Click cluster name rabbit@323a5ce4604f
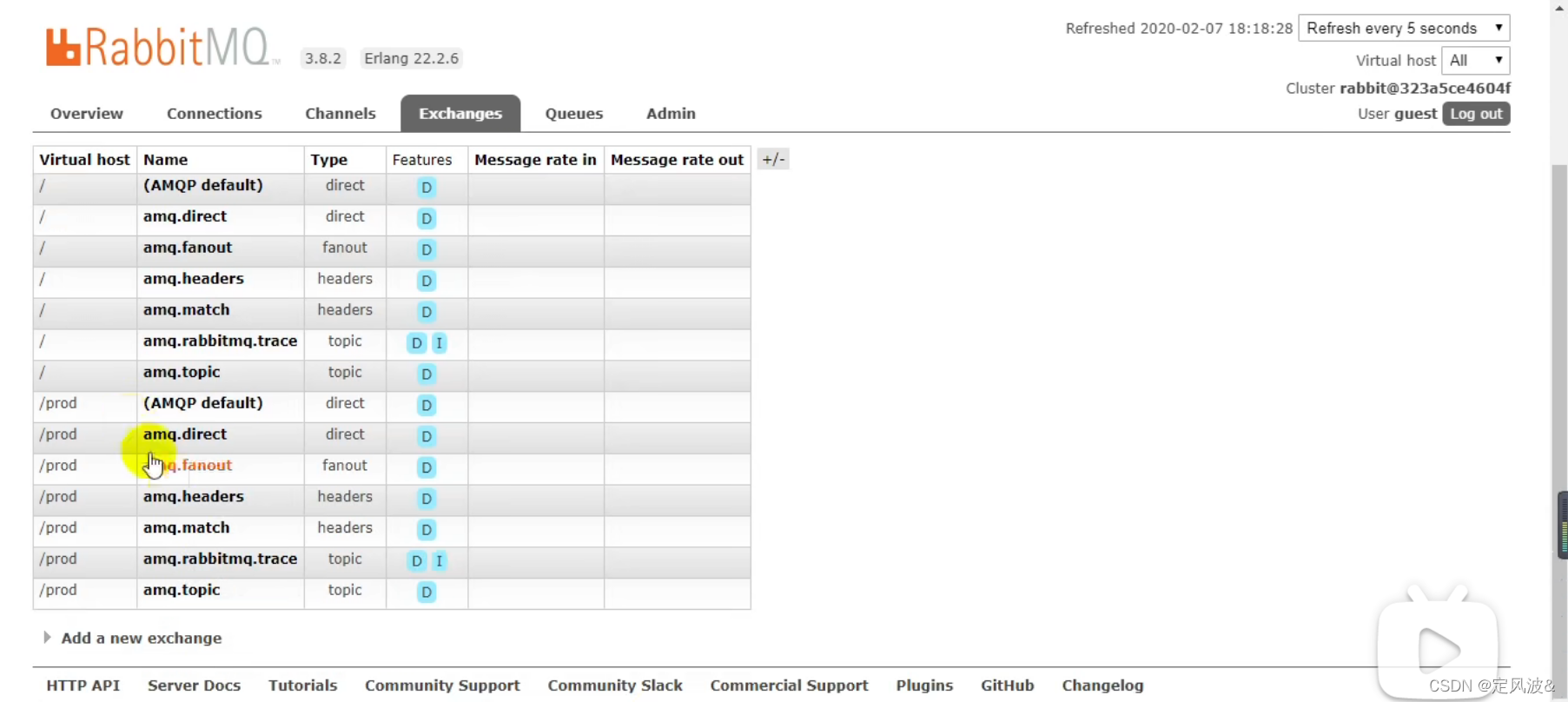This screenshot has height=702, width=1568. tap(1426, 88)
